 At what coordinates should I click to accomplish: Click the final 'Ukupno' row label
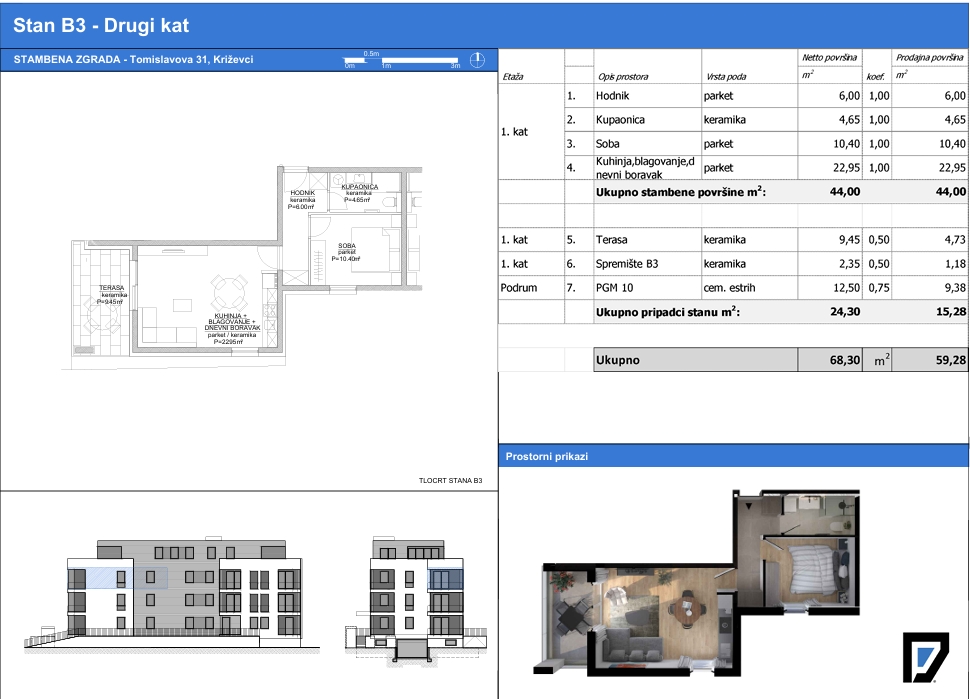tap(617, 360)
